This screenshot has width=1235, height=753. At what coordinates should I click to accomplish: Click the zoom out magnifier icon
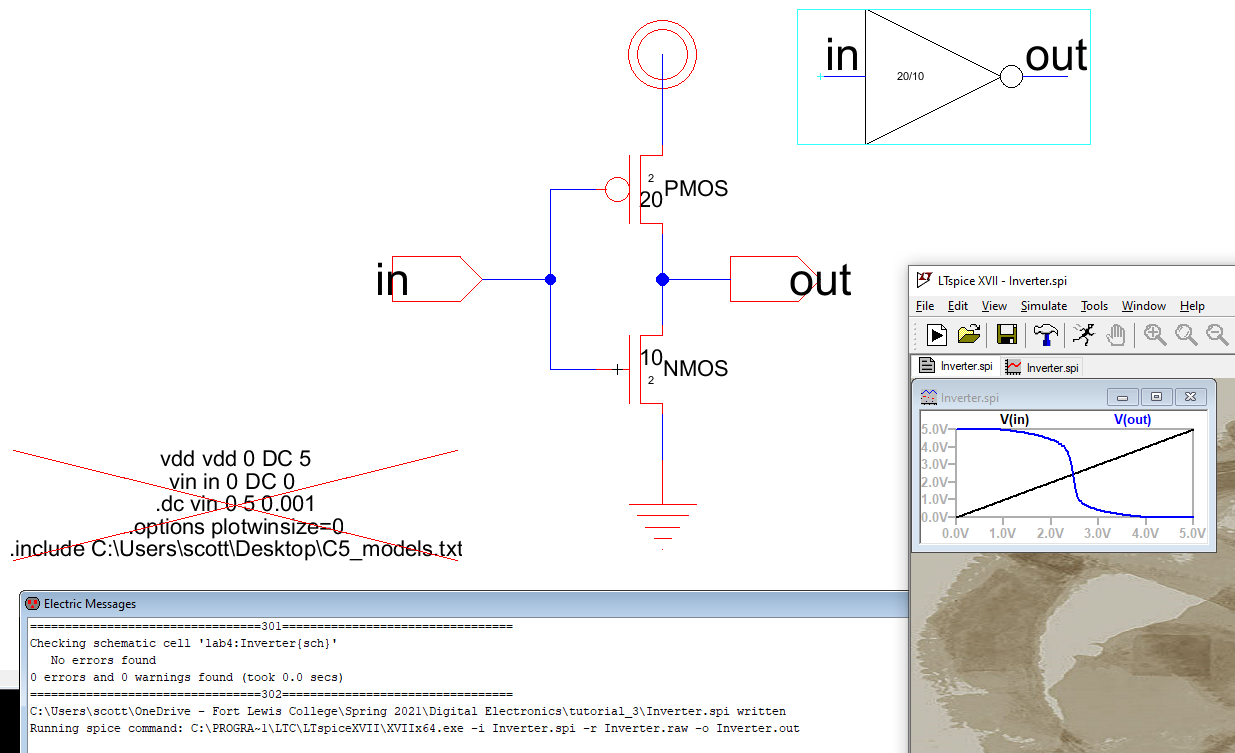pyautogui.click(x=1217, y=335)
